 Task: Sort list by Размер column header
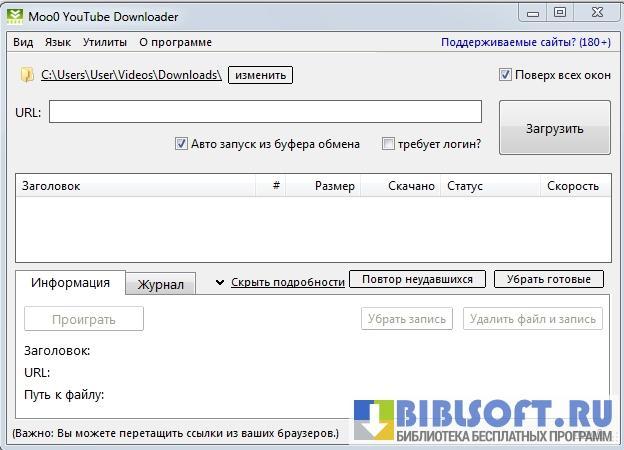coord(334,186)
